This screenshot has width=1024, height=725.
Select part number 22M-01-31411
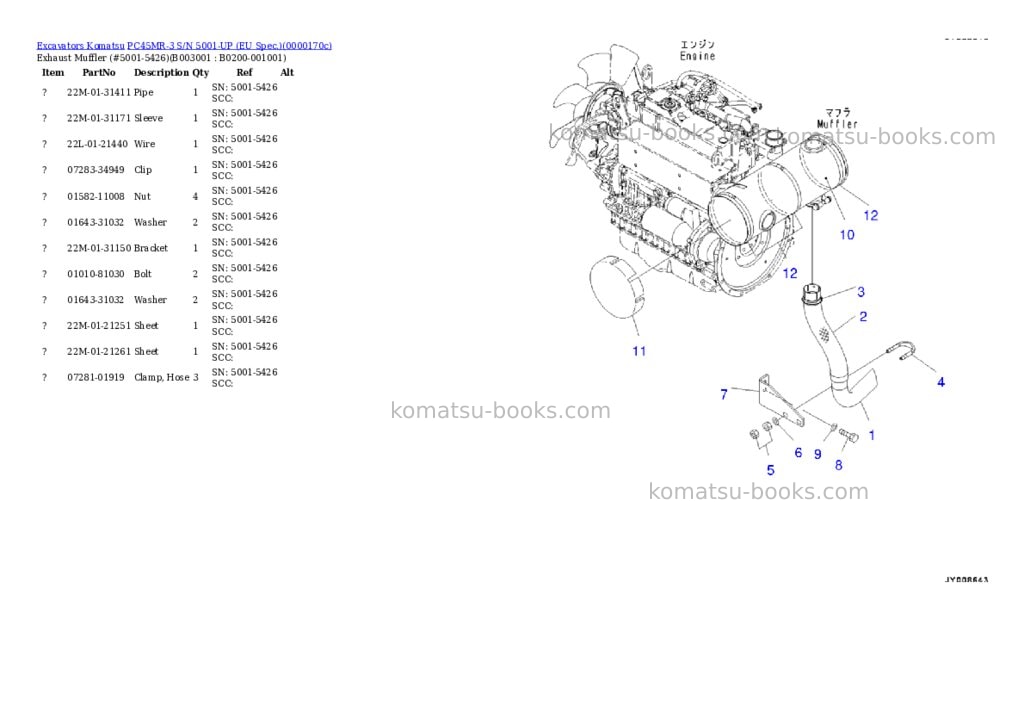click(99, 93)
